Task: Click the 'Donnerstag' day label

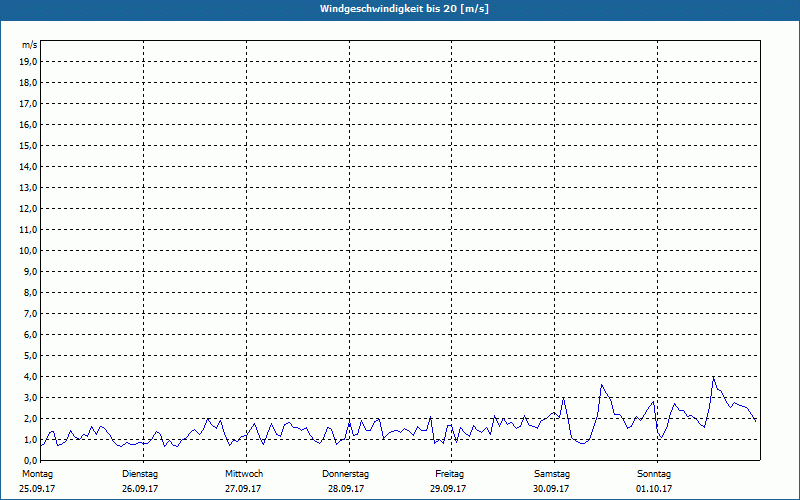Action: 345,474
